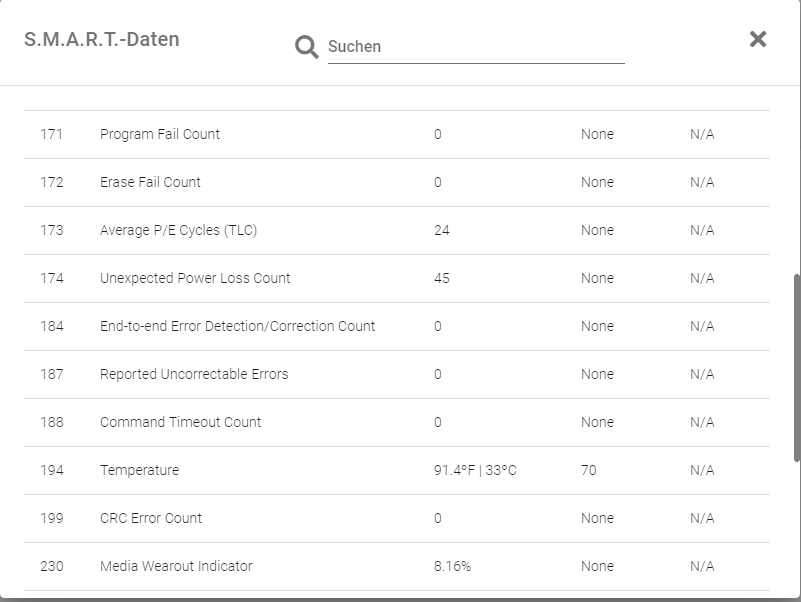801x602 pixels.
Task: Click the S.M.A.R.T.-Daten dialog title
Action: pos(101,40)
